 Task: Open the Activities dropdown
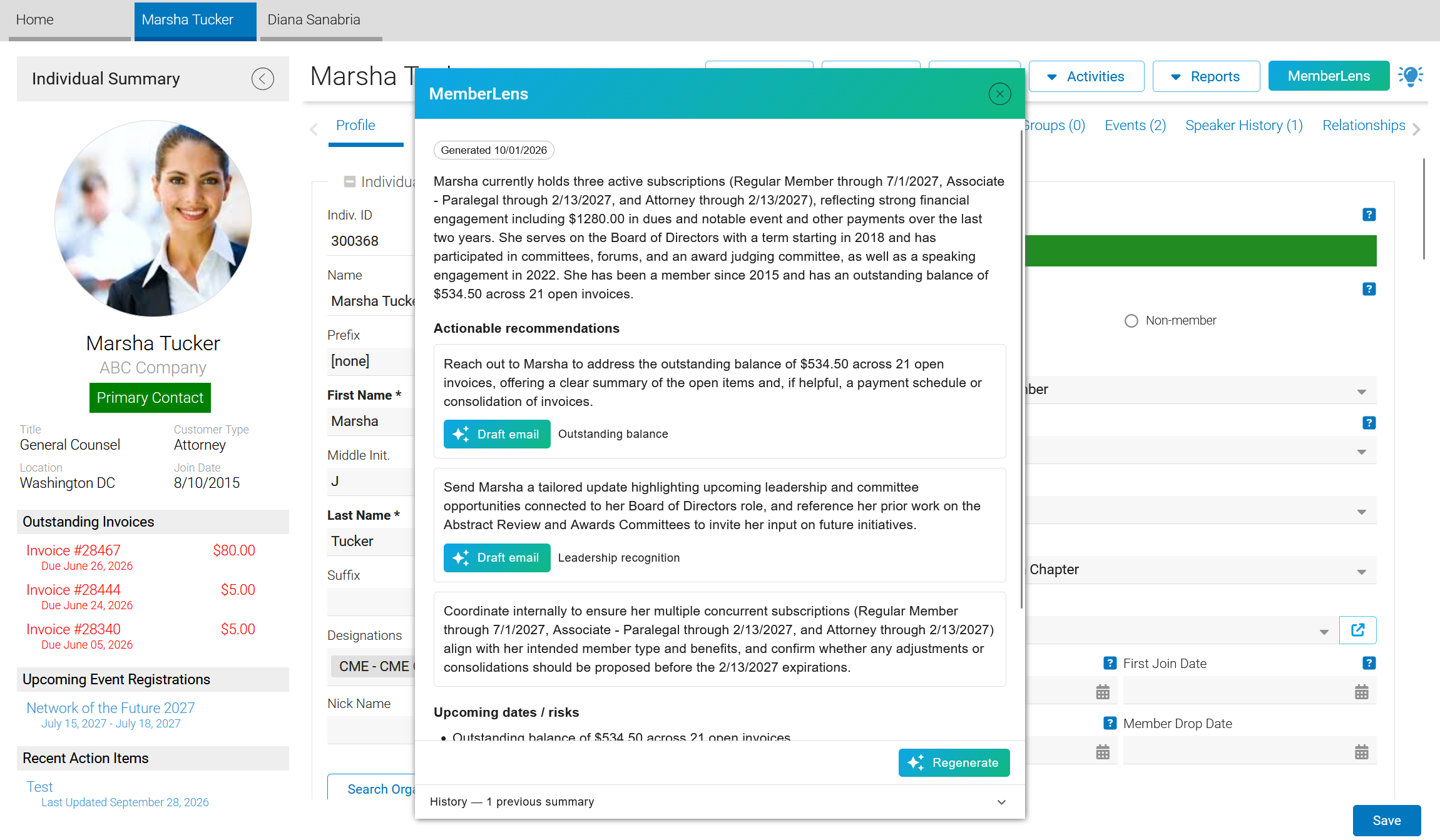(1086, 76)
